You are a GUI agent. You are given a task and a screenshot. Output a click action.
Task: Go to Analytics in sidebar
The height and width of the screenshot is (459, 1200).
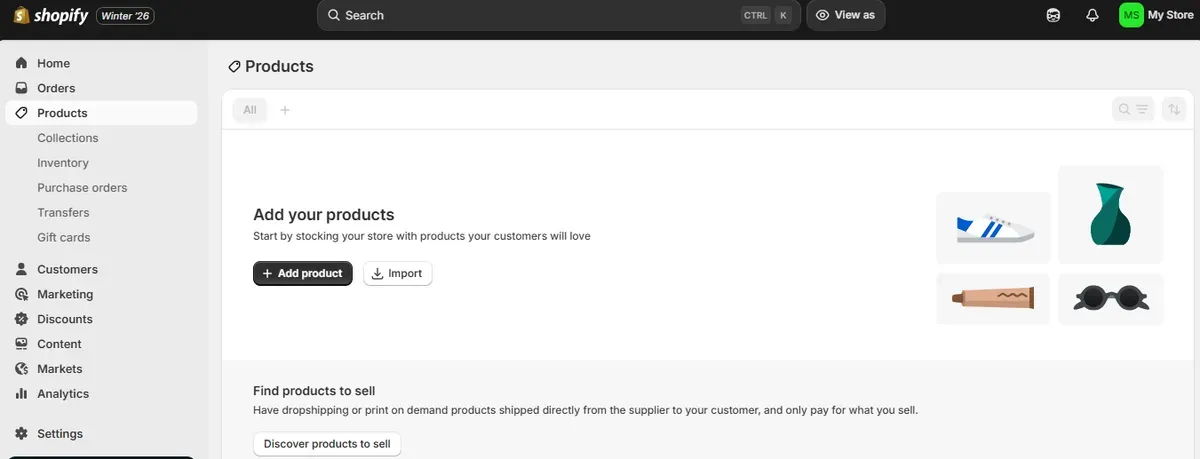pyautogui.click(x=101, y=394)
